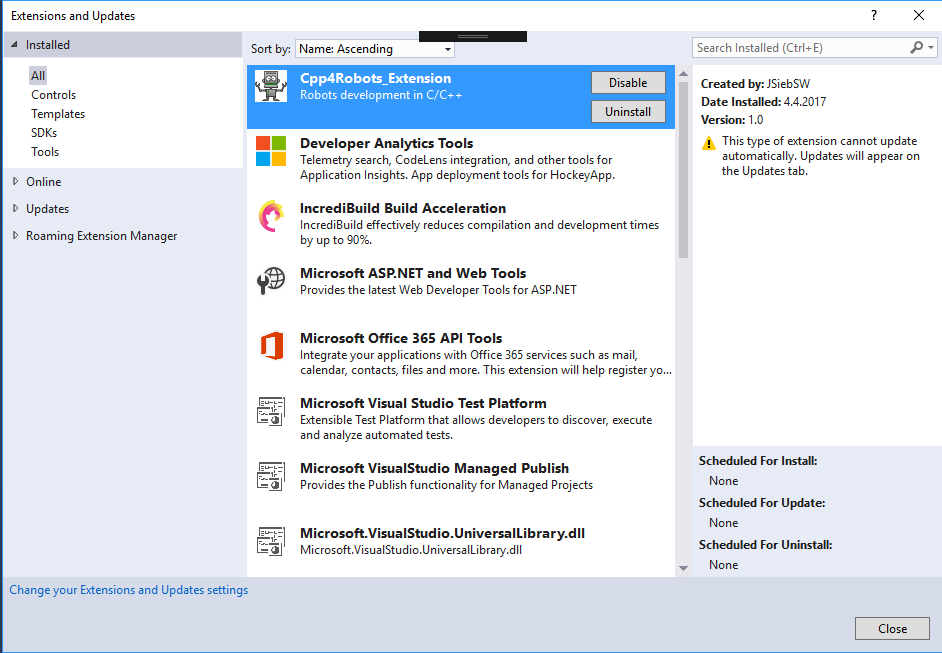Image resolution: width=942 pixels, height=653 pixels.
Task: Select the Developer Analytics Tools title
Action: (x=386, y=144)
